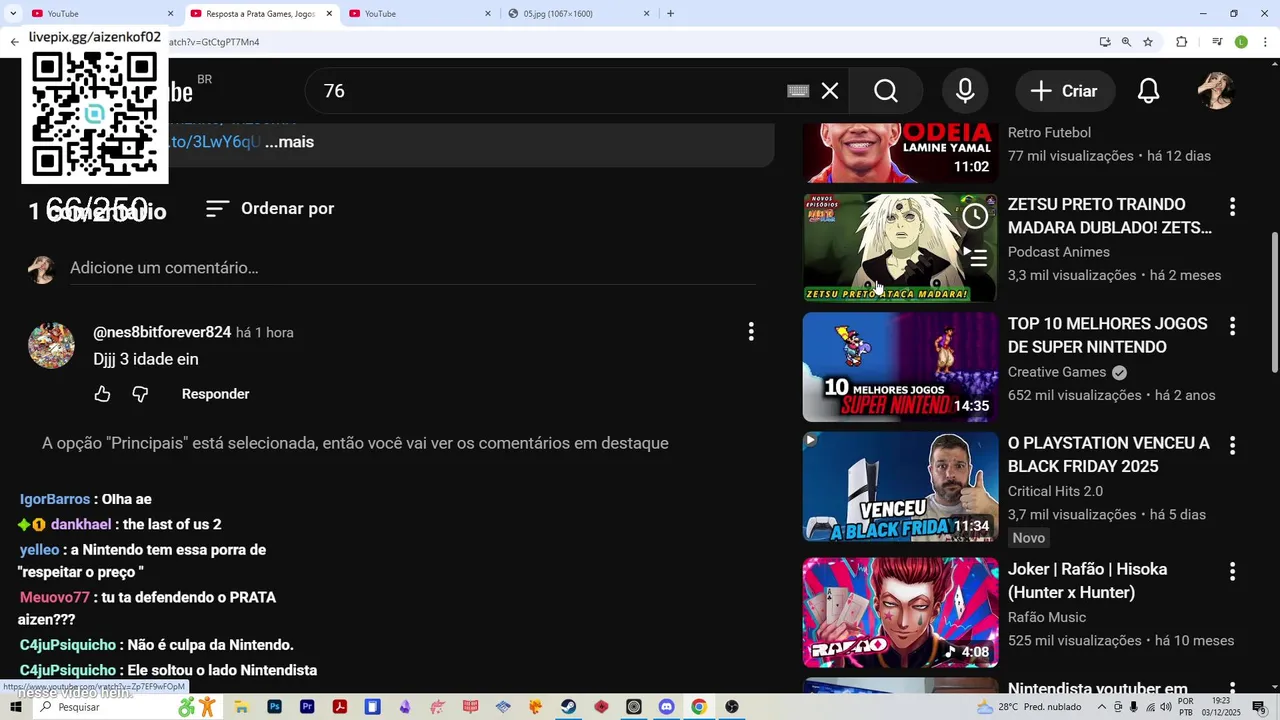This screenshot has height=720, width=1280.
Task: Open the Lamine Yamal 11:02 video thumbnail
Action: click(x=900, y=152)
